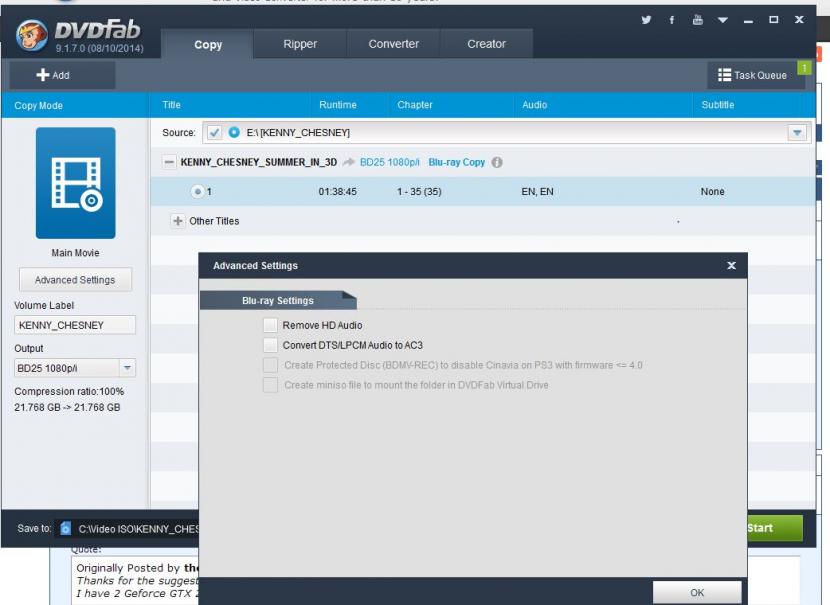Select the Blu-ray Settings tab
Image resolution: width=830 pixels, height=605 pixels.
[x=278, y=300]
